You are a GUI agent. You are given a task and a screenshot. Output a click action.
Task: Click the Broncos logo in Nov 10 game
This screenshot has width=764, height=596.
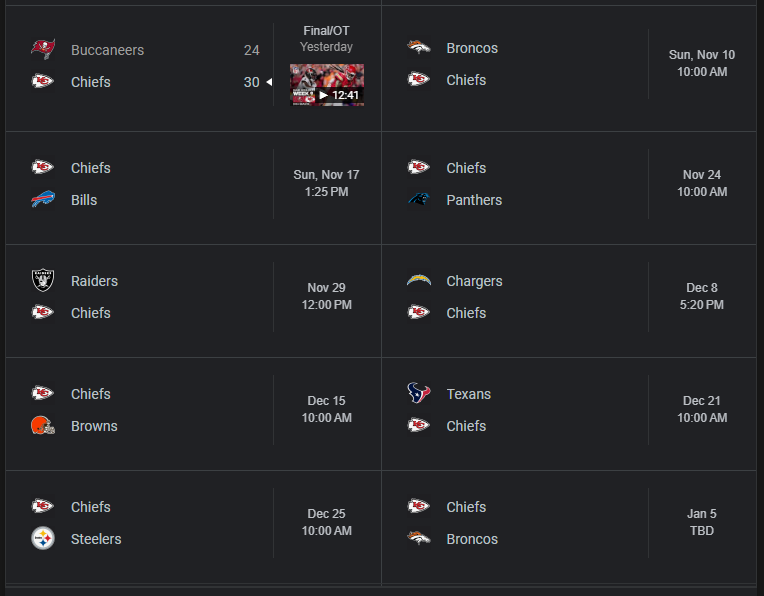click(418, 48)
